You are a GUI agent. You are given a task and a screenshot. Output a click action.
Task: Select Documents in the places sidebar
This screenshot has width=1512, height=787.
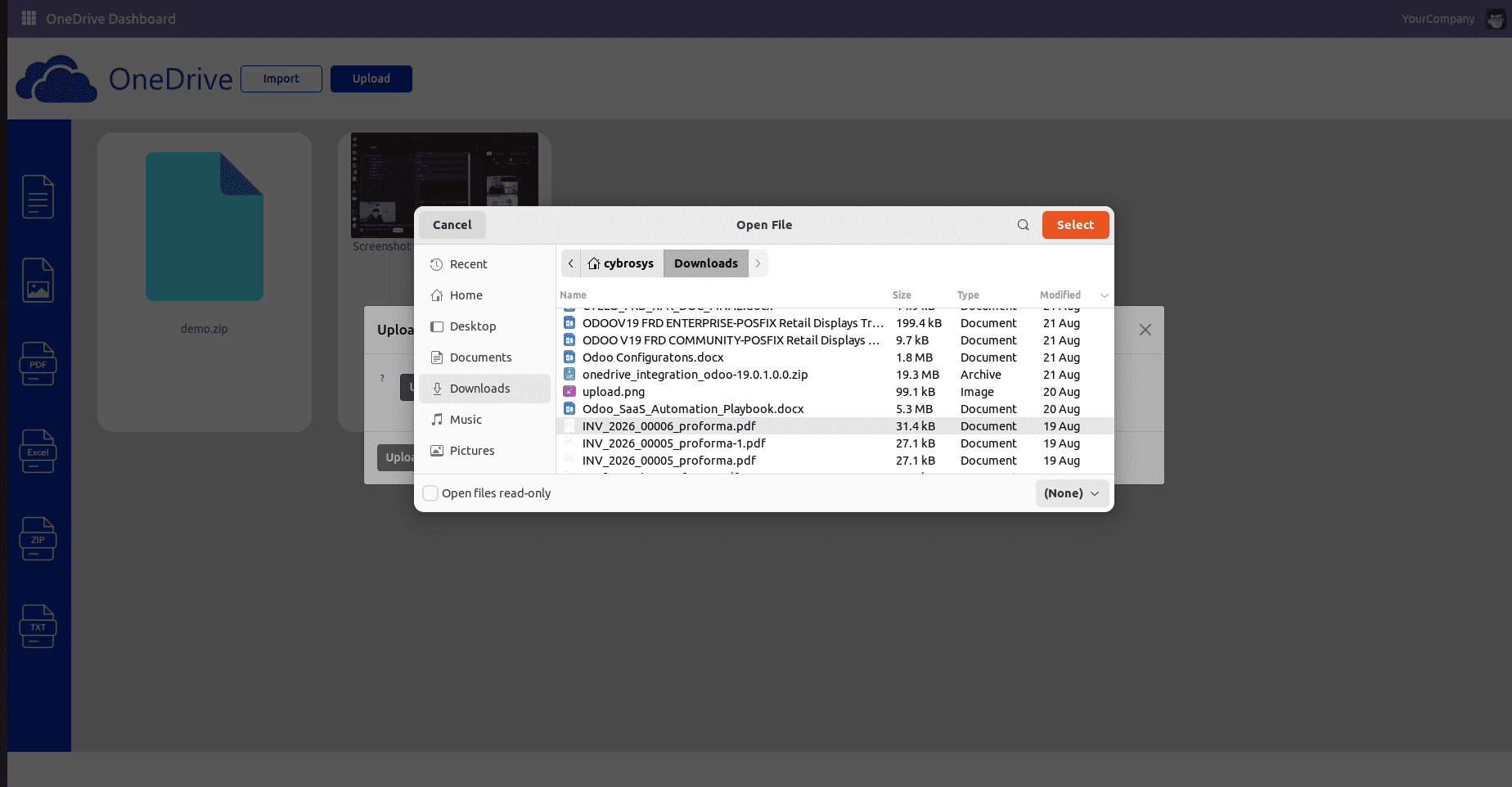[x=484, y=358]
